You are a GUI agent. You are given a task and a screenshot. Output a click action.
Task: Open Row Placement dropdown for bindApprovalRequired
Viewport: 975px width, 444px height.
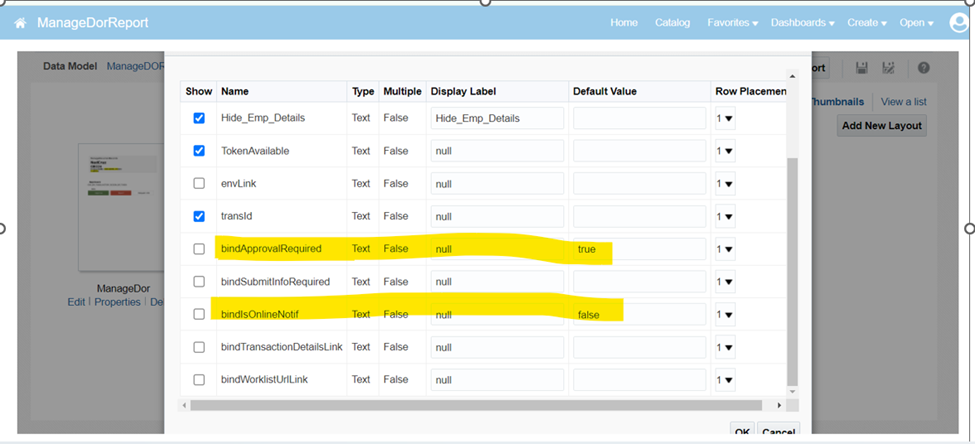[725, 249]
